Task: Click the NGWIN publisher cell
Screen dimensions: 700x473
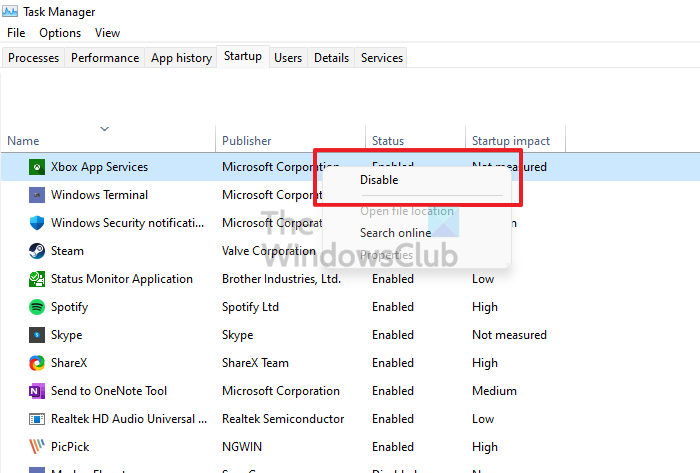Action: tap(242, 447)
